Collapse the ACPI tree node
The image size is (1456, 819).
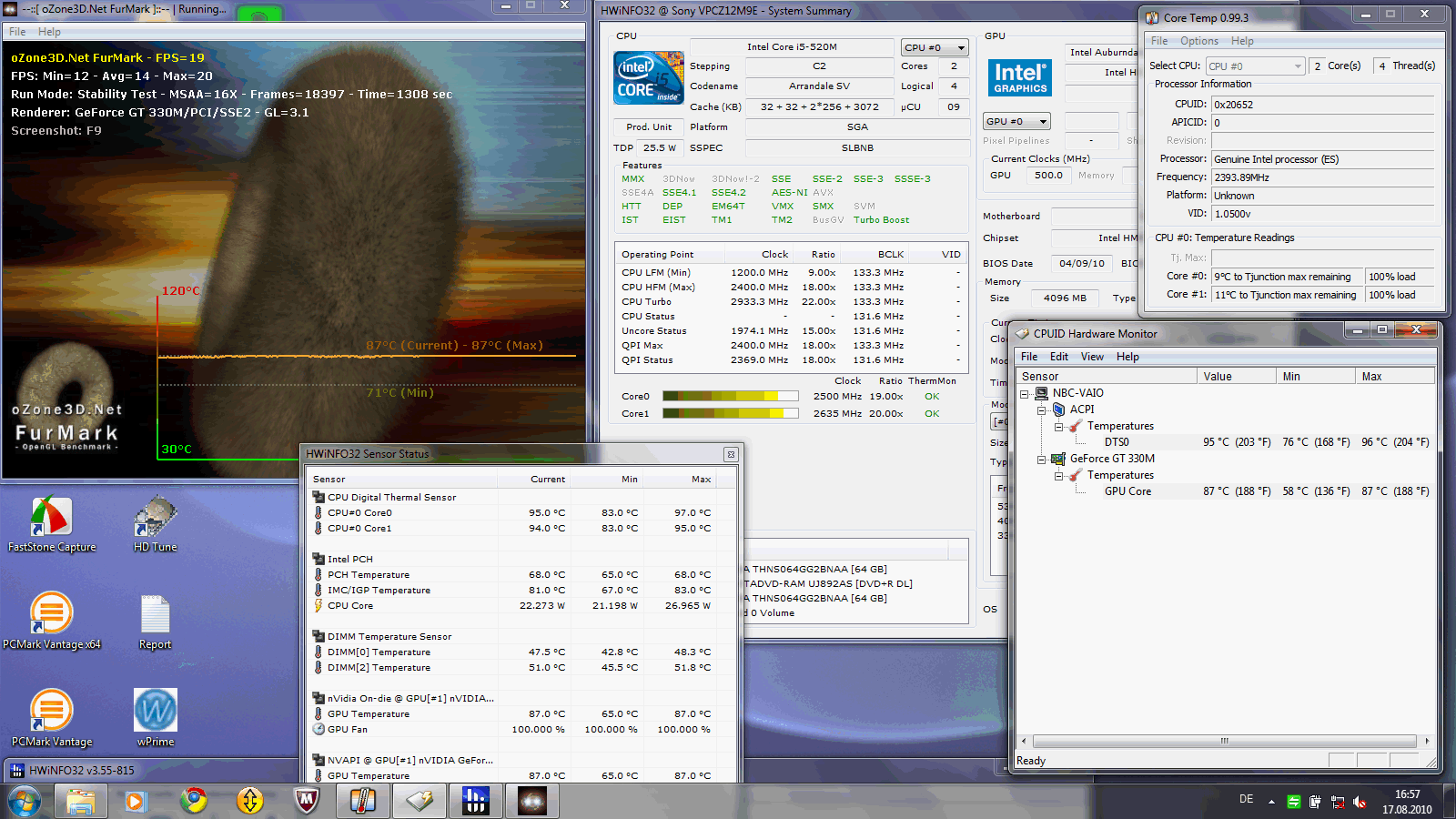tap(1042, 410)
